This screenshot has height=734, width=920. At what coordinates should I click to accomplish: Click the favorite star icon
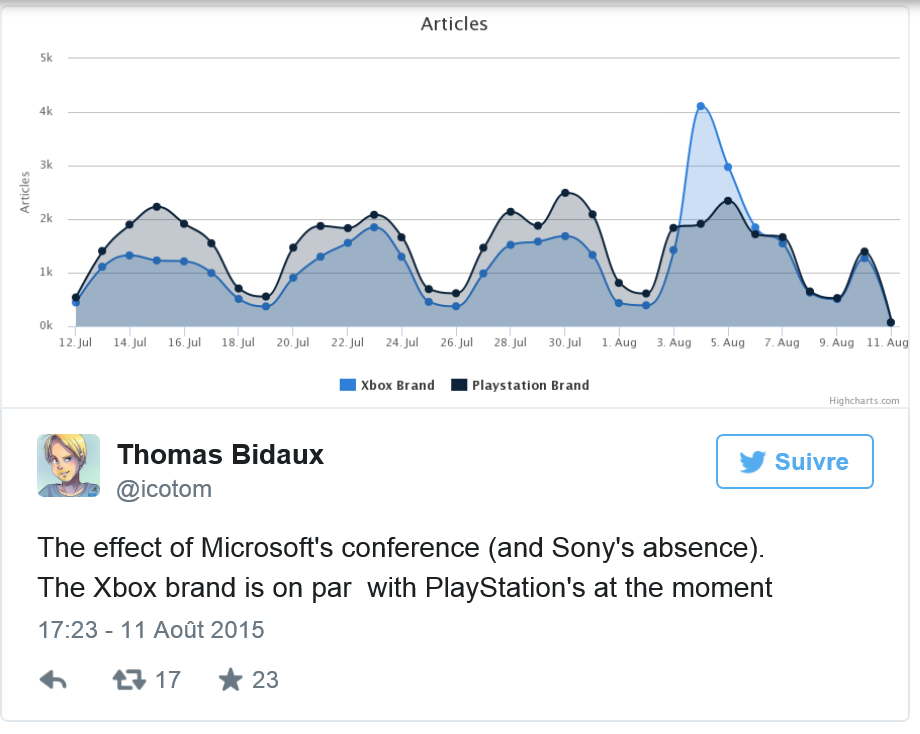pos(231,680)
